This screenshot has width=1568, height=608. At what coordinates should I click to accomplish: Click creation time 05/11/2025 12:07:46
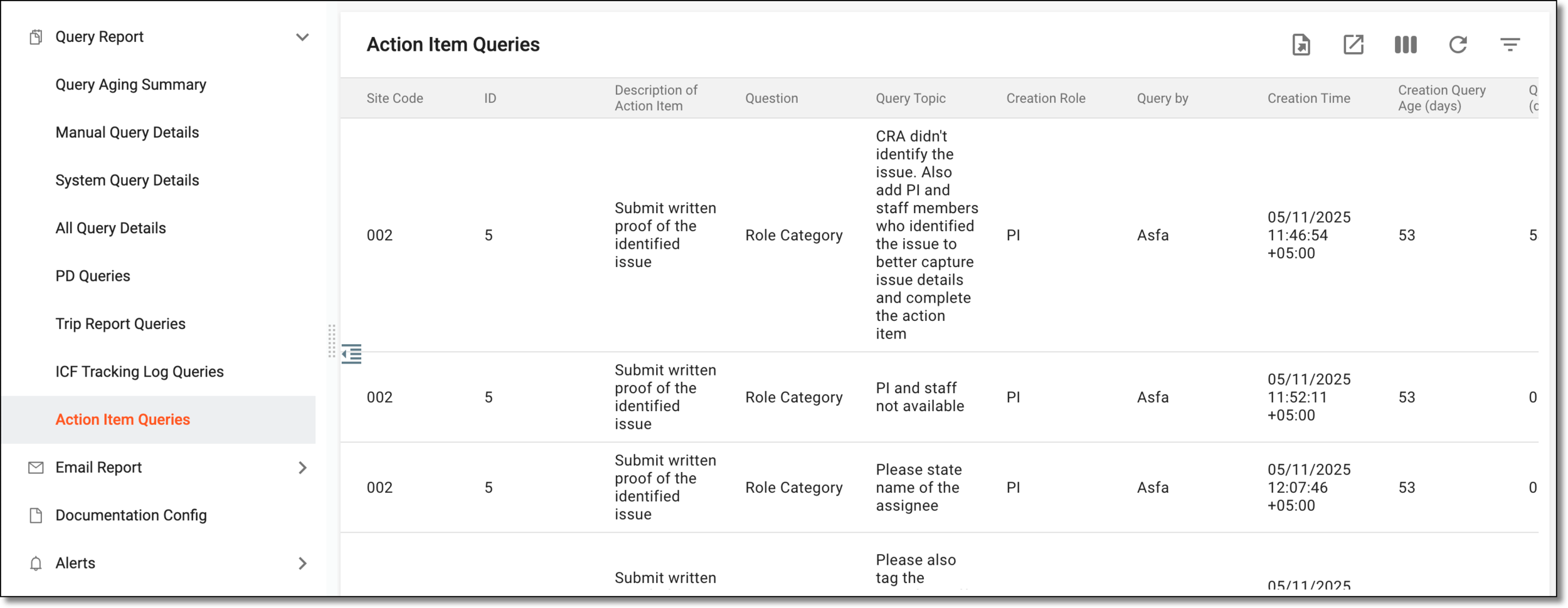1309,487
